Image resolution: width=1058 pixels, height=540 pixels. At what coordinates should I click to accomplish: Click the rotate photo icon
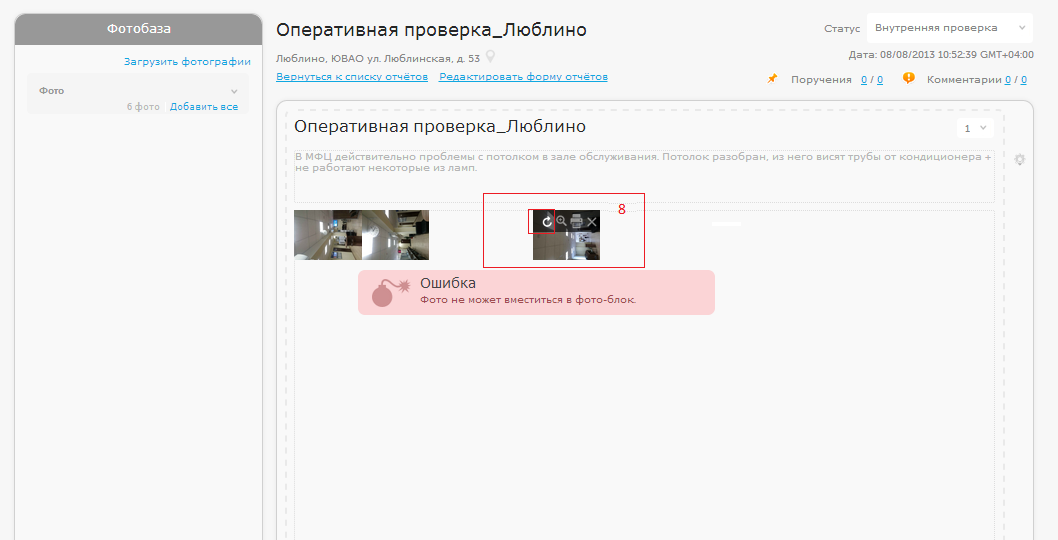point(546,221)
